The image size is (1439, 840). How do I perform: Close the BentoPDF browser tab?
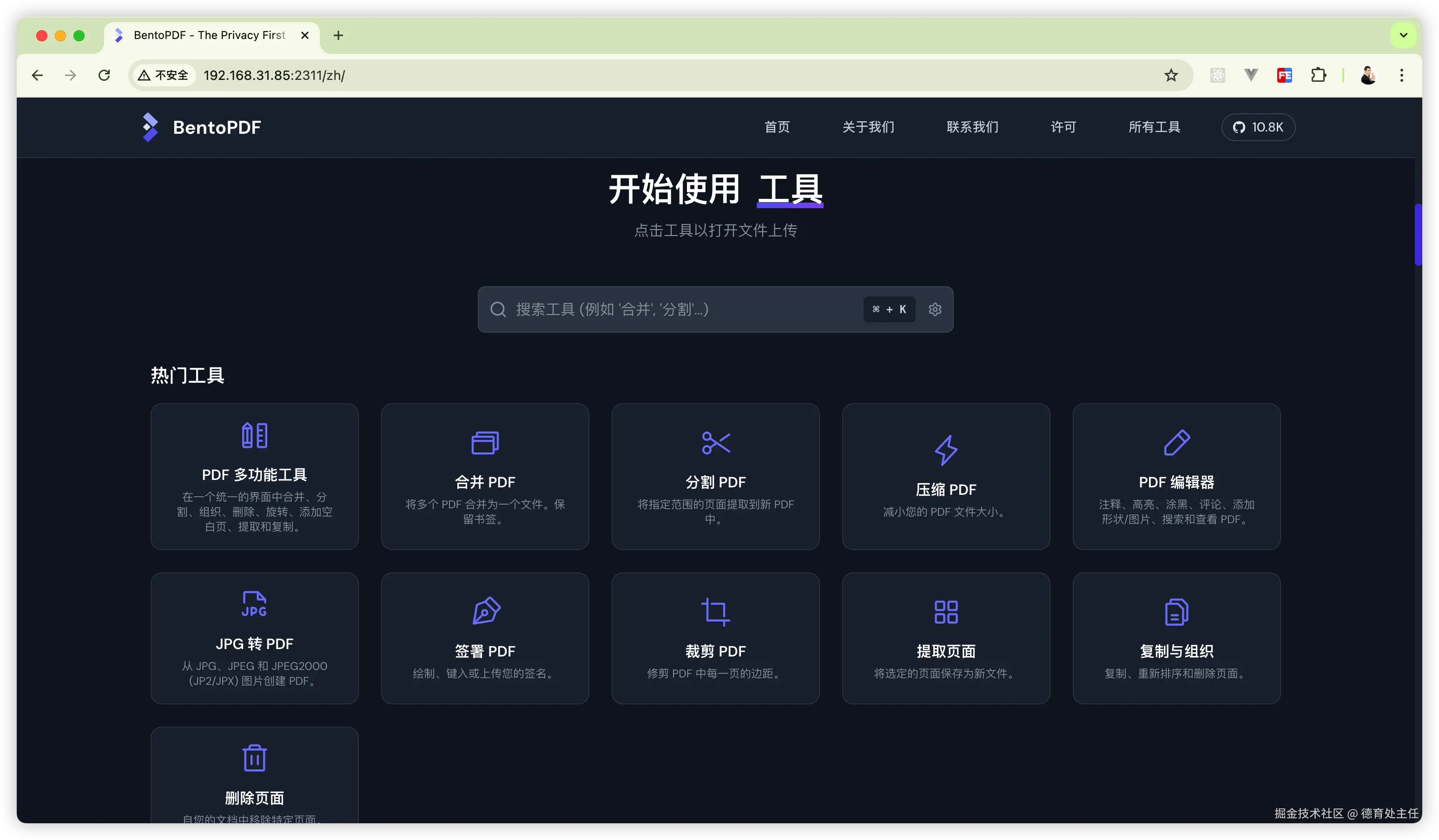coord(305,35)
